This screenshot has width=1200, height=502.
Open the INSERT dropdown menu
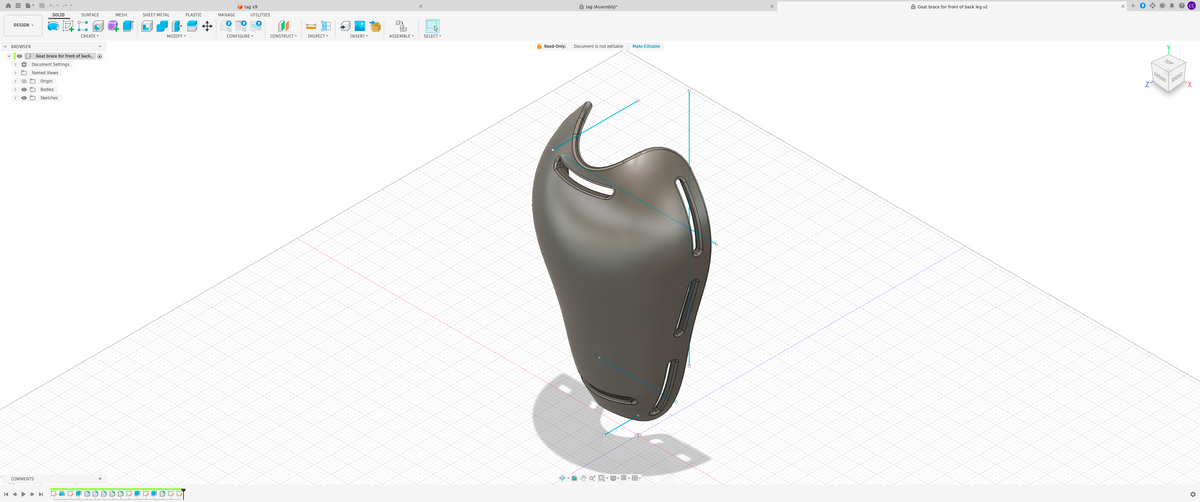pyautogui.click(x=359, y=36)
